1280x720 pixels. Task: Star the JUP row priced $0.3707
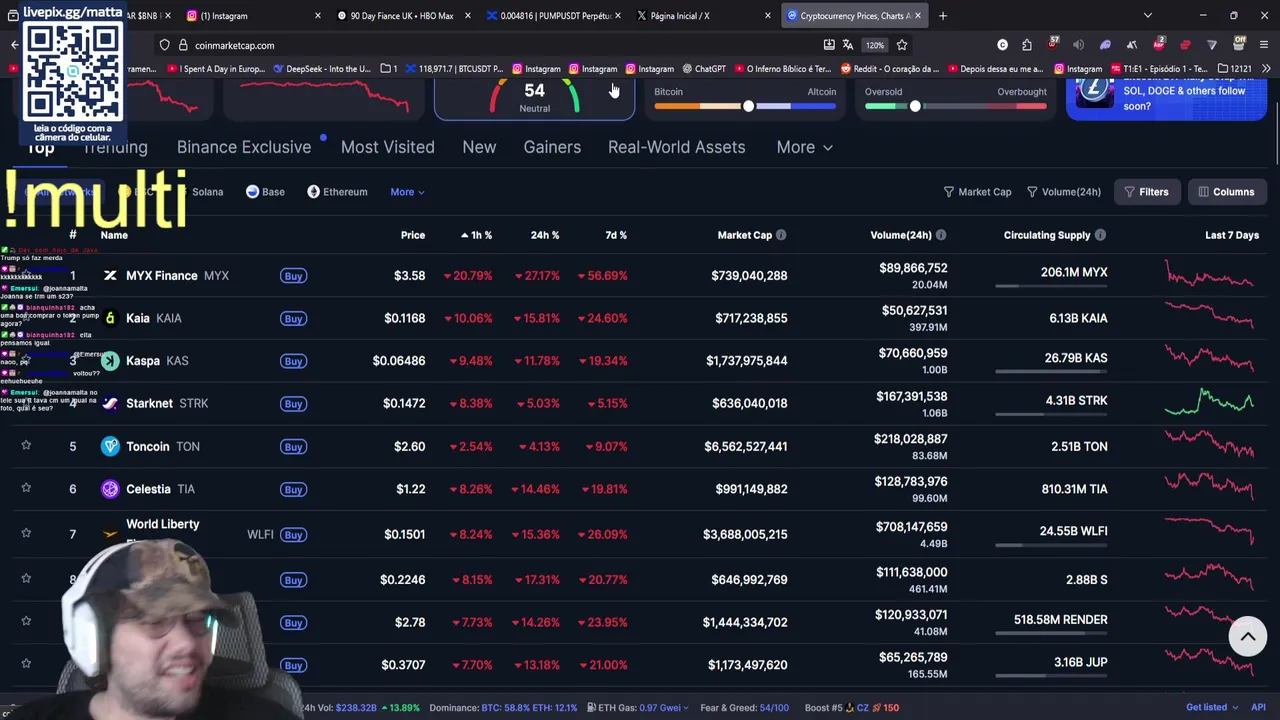pos(26,663)
